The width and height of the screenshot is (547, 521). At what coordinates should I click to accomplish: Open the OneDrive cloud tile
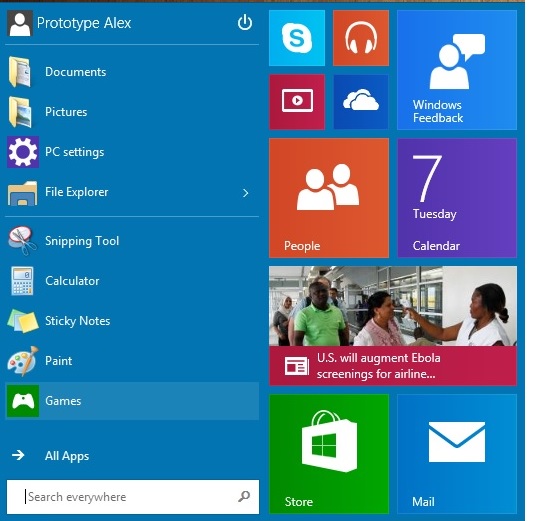point(361,102)
